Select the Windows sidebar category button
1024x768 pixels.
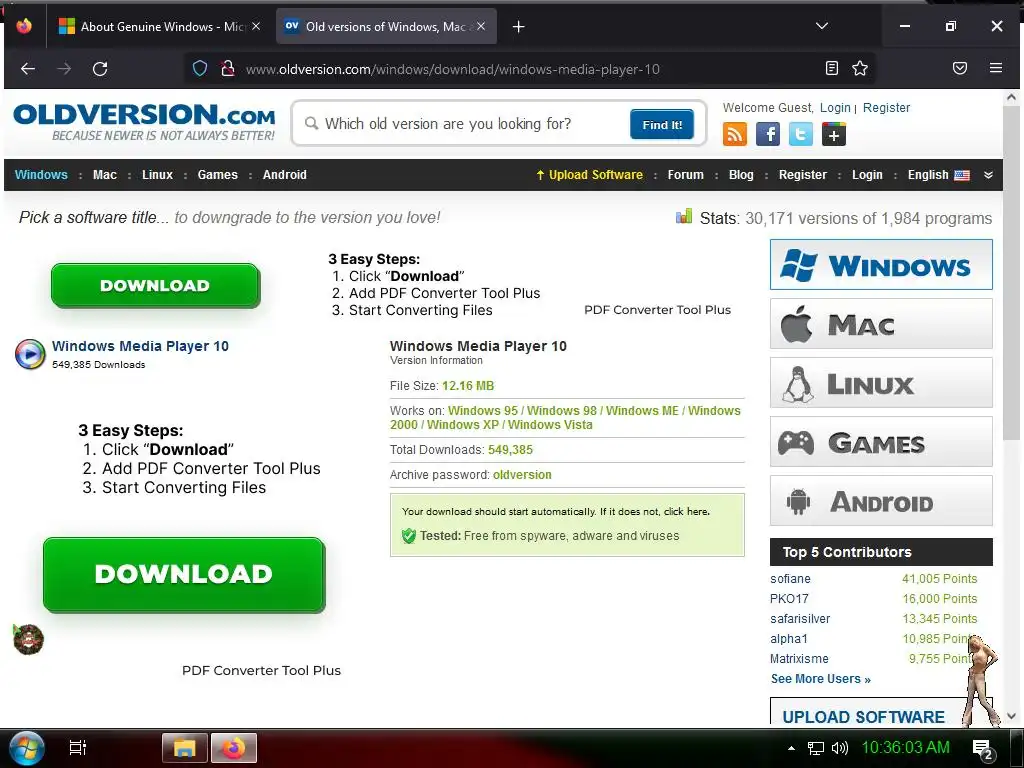pos(881,264)
